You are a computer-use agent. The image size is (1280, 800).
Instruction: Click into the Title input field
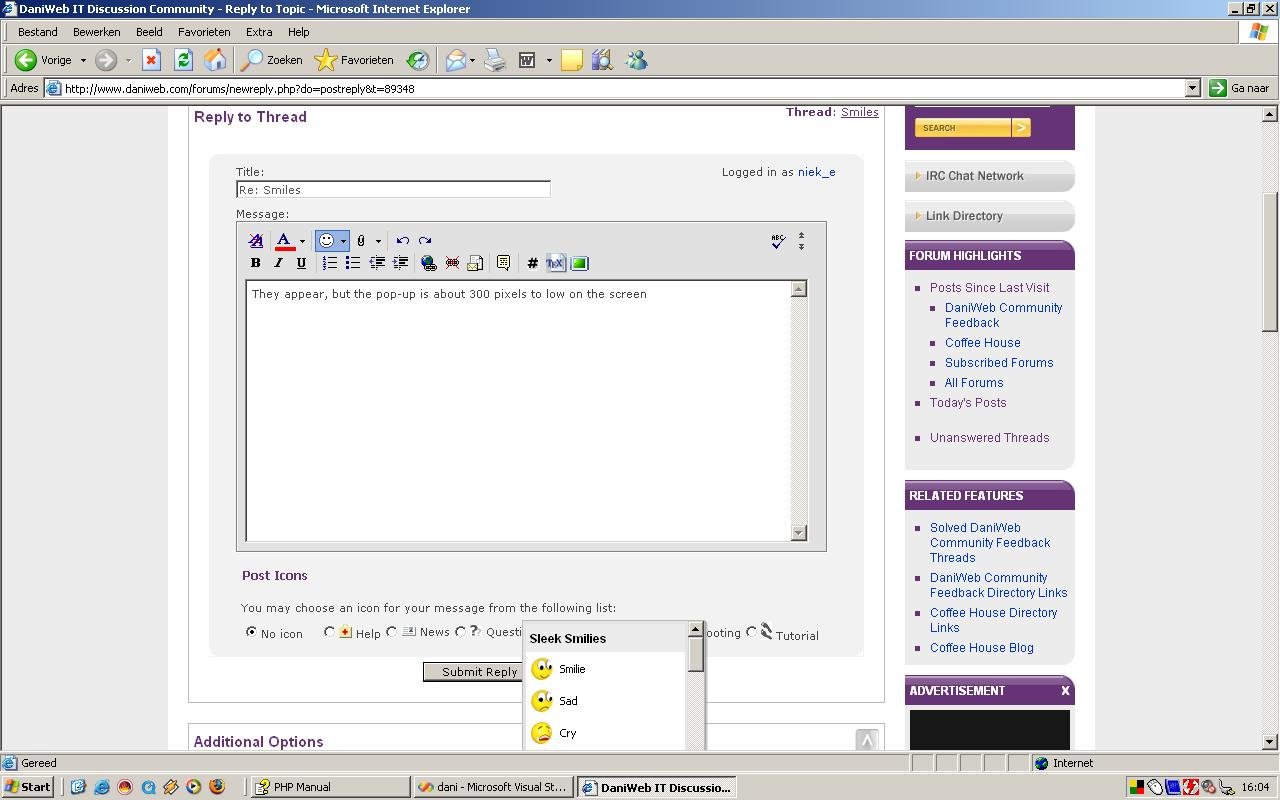click(393, 189)
